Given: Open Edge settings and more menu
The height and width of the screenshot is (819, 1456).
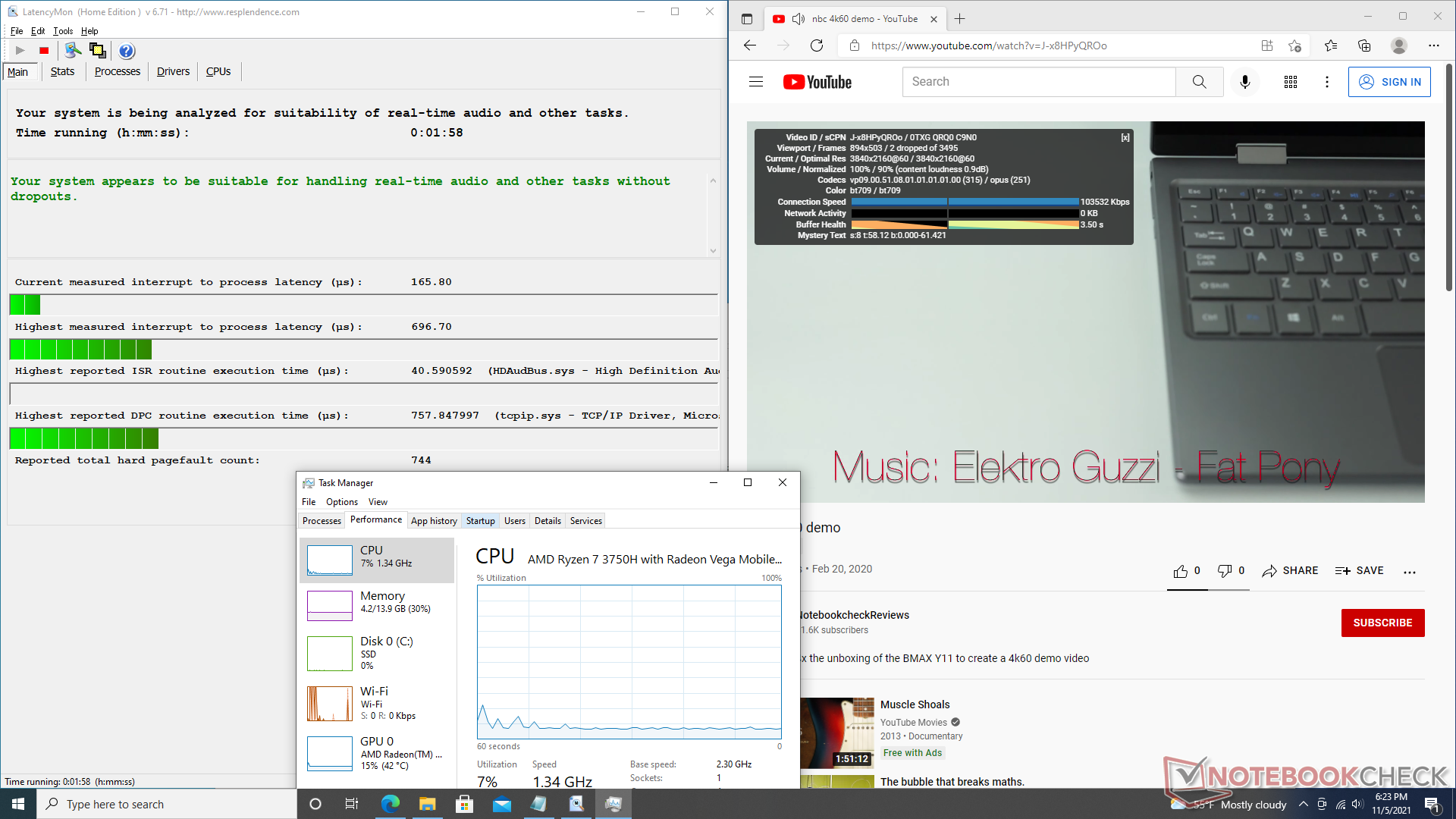Looking at the screenshot, I should point(1433,45).
